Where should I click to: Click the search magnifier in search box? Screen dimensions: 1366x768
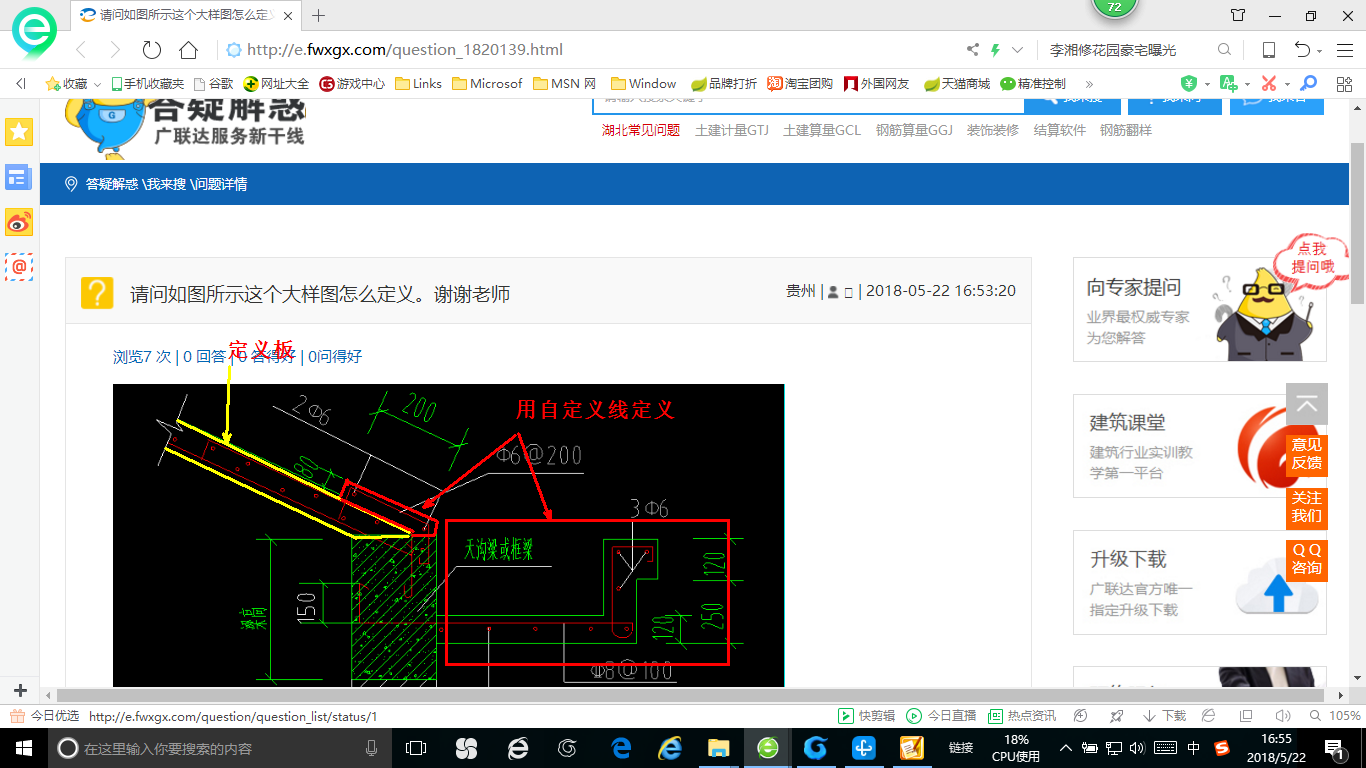(x=1224, y=50)
